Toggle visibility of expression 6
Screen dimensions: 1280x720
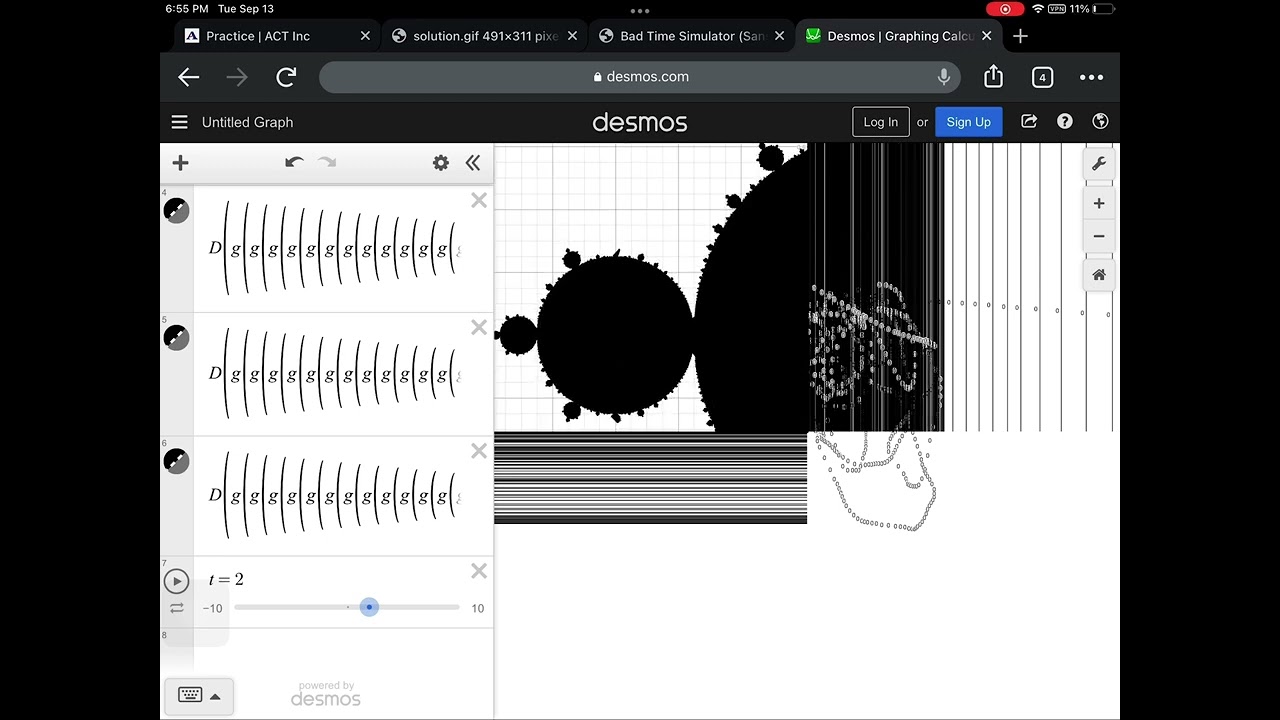pyautogui.click(x=176, y=461)
